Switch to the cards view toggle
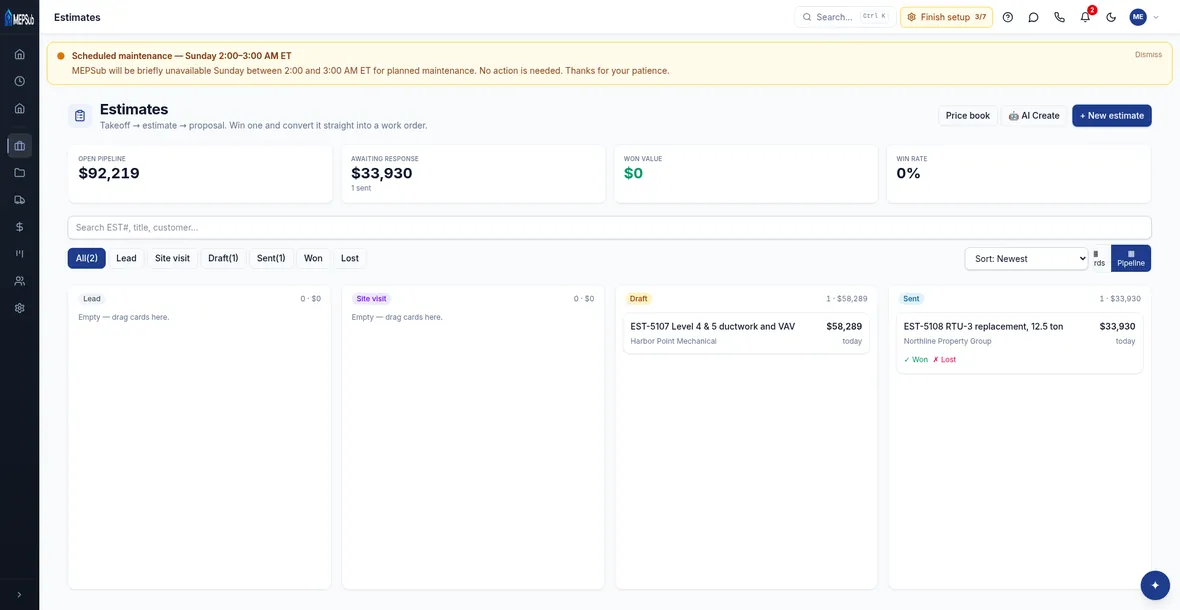Screen dimensions: 1180x610 pos(1099,259)
